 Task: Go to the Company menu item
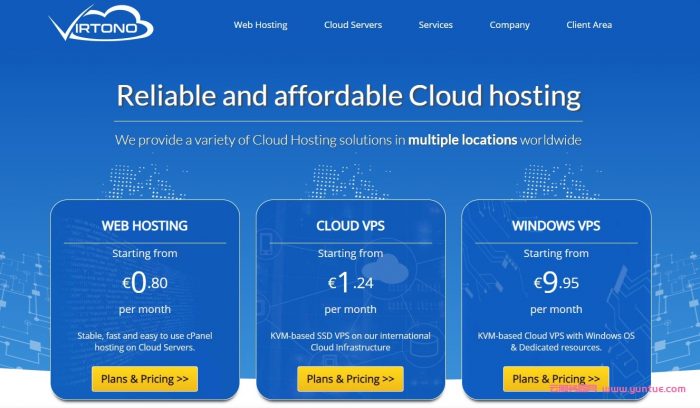509,25
